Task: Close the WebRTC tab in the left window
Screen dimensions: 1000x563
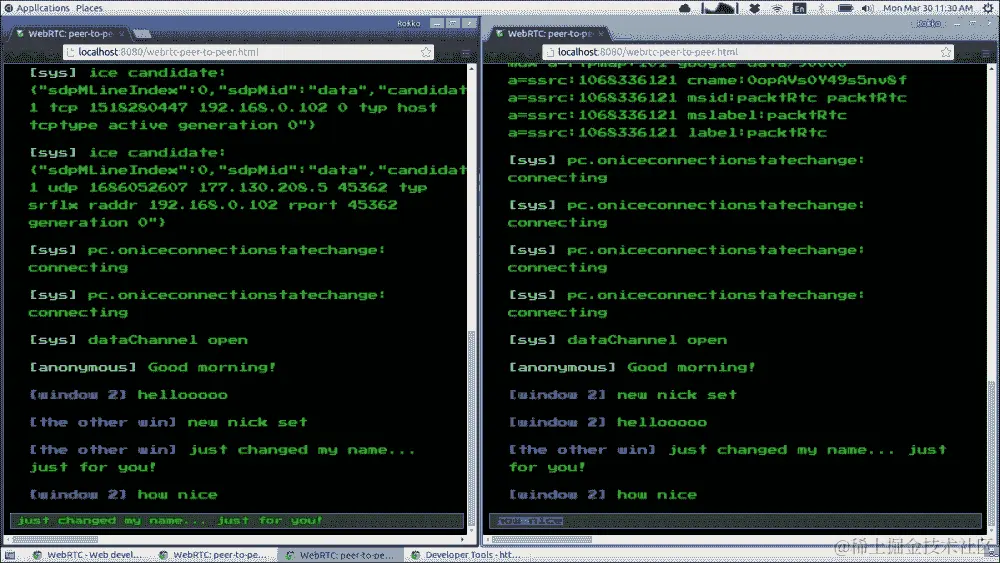Action: tap(121, 34)
